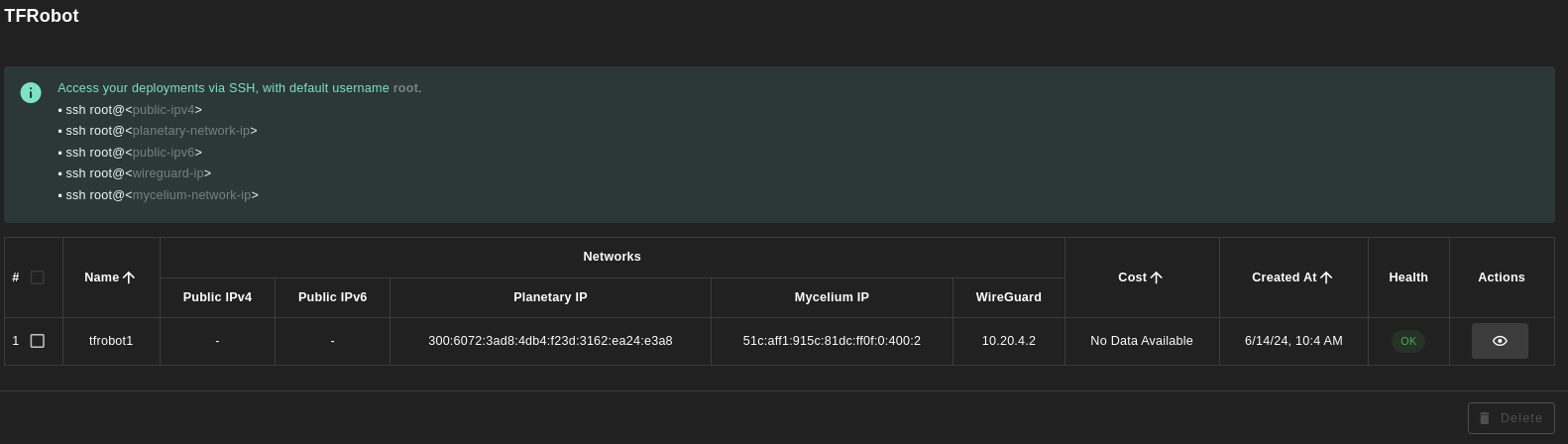Select the planetary IP address of tfrobot1
The width and height of the screenshot is (1568, 444).
coord(550,341)
